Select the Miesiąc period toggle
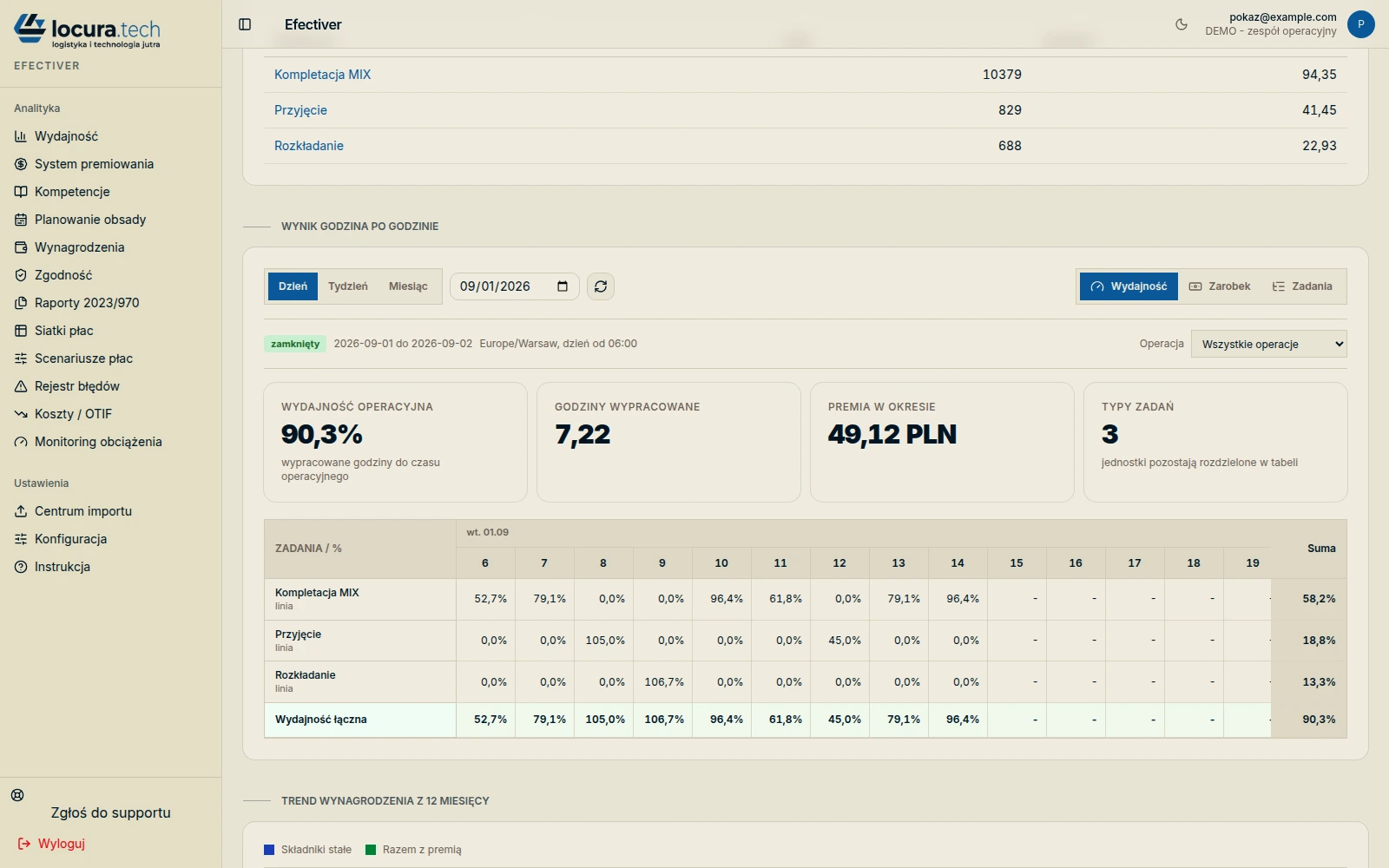The width and height of the screenshot is (1389, 868). point(408,286)
